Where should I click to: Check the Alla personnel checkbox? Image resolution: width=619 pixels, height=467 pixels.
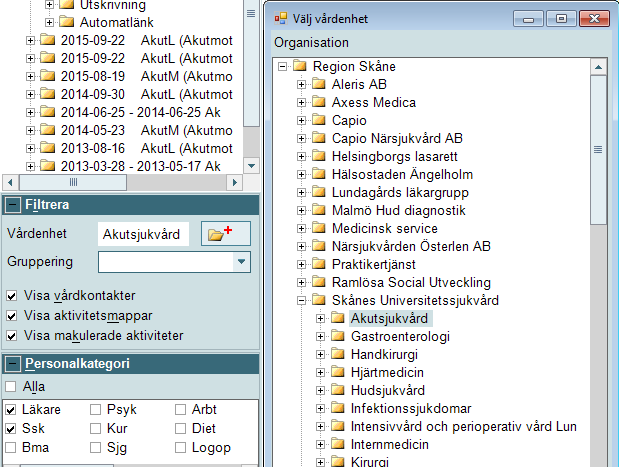point(11,386)
